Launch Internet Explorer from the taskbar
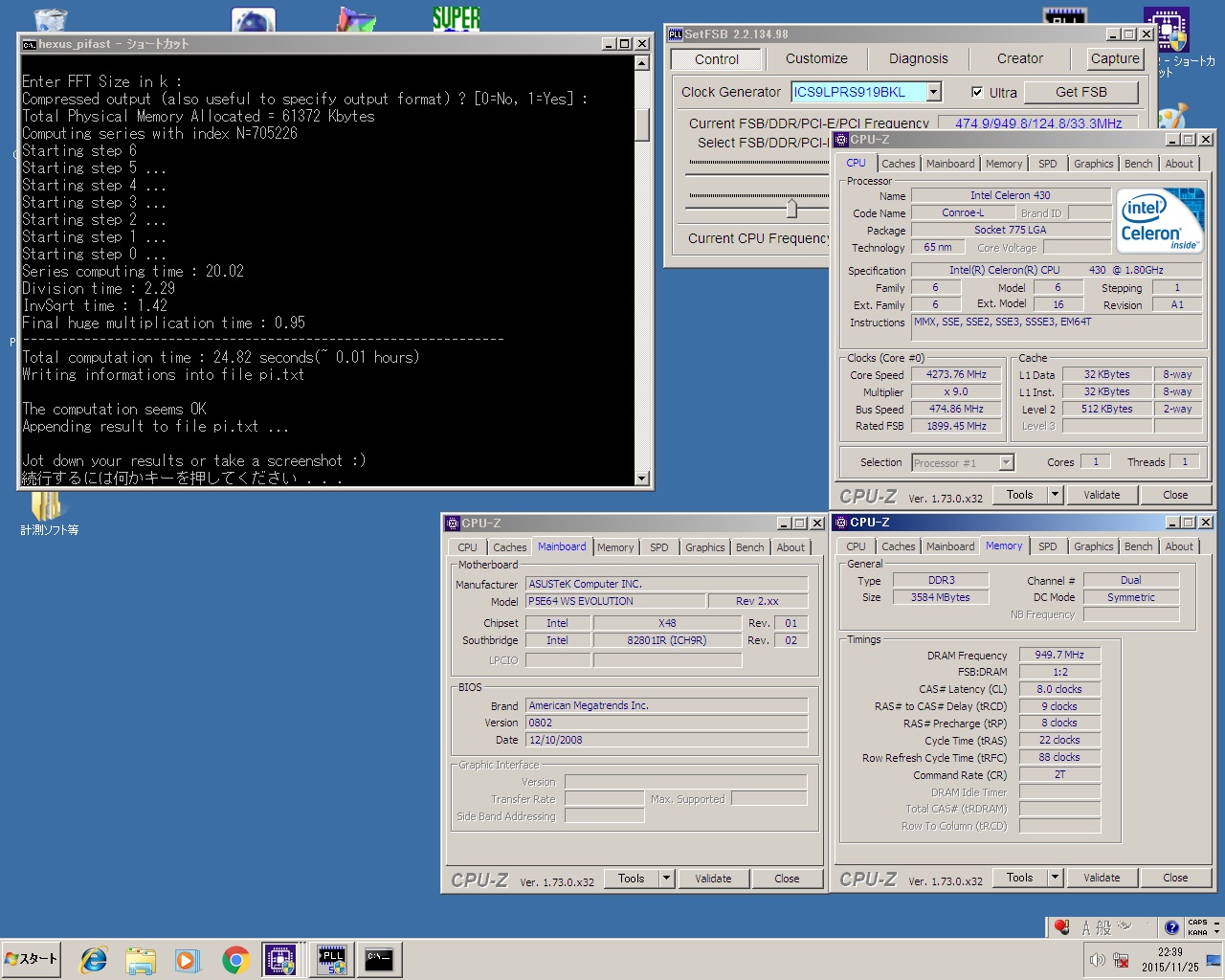1225x980 pixels. coord(94,960)
